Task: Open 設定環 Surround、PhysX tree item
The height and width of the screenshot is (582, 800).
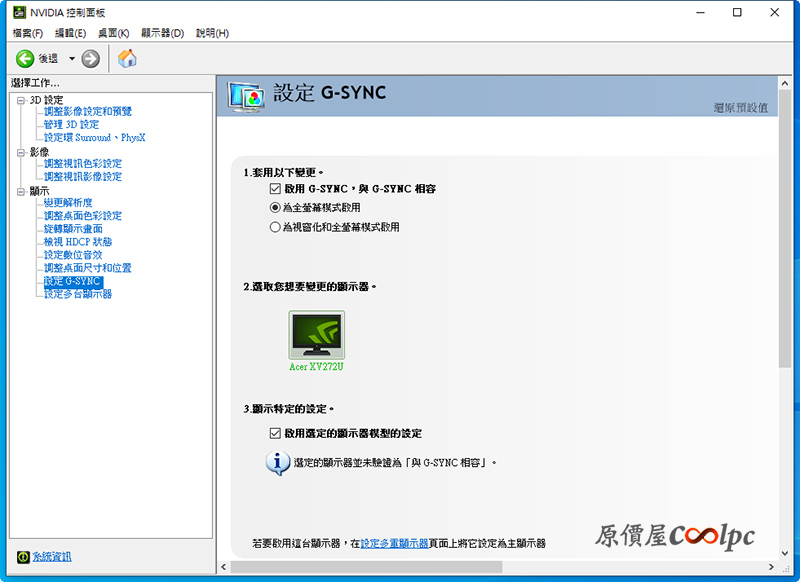Action: (94, 138)
